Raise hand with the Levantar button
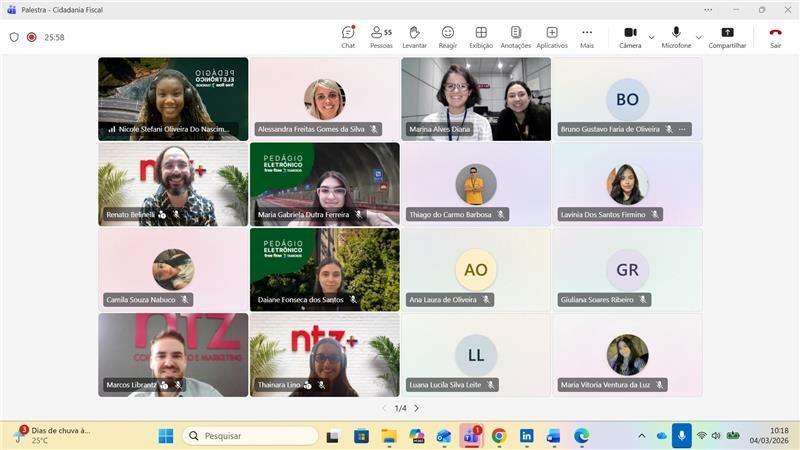This screenshot has width=800, height=450. click(x=414, y=37)
